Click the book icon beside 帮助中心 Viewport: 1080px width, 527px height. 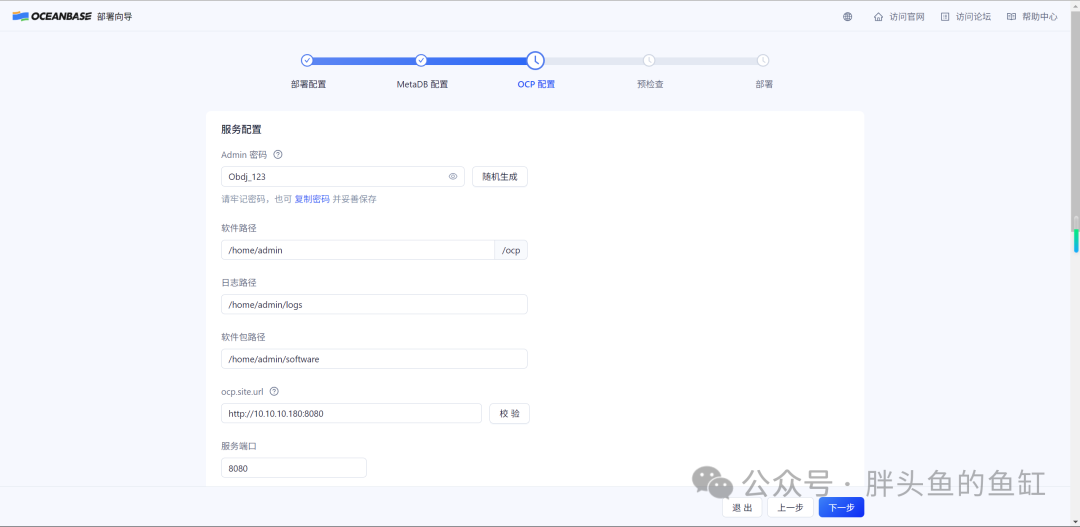tap(1011, 17)
